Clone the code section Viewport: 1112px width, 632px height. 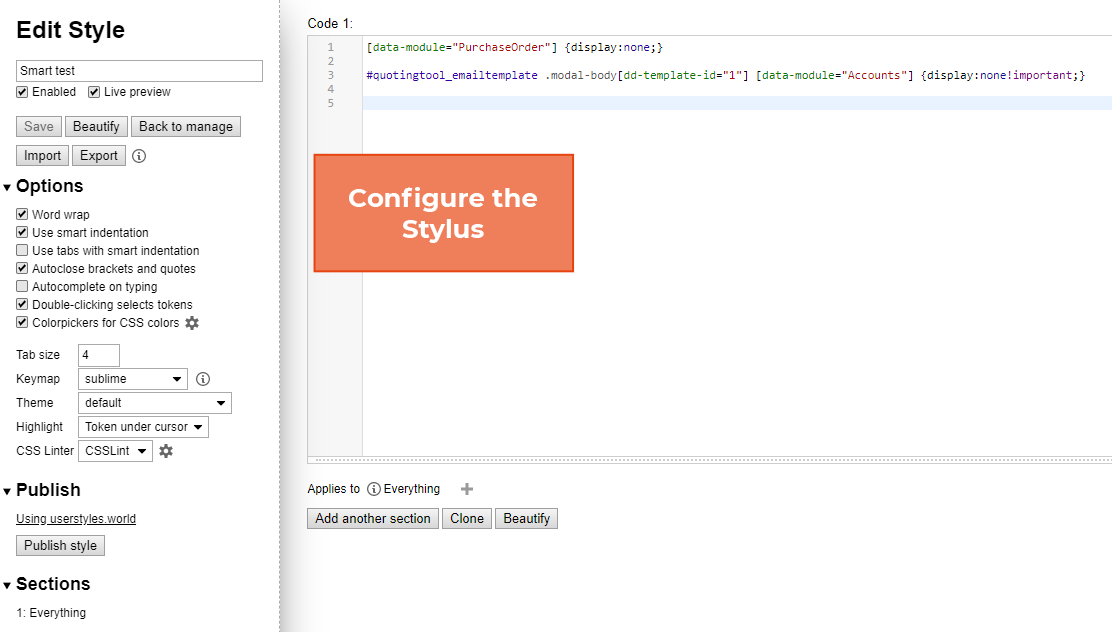[467, 519]
